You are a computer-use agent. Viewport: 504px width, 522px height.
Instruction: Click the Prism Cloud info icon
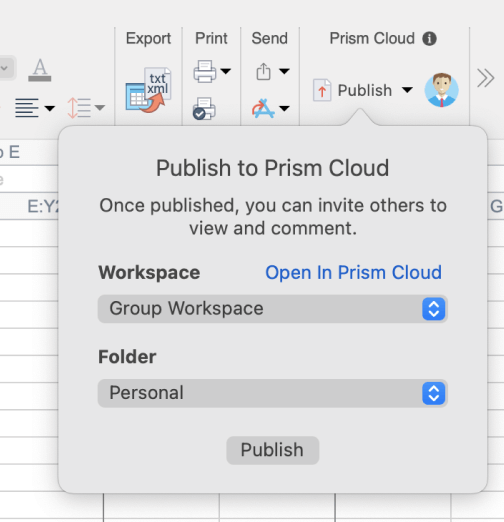coord(429,39)
